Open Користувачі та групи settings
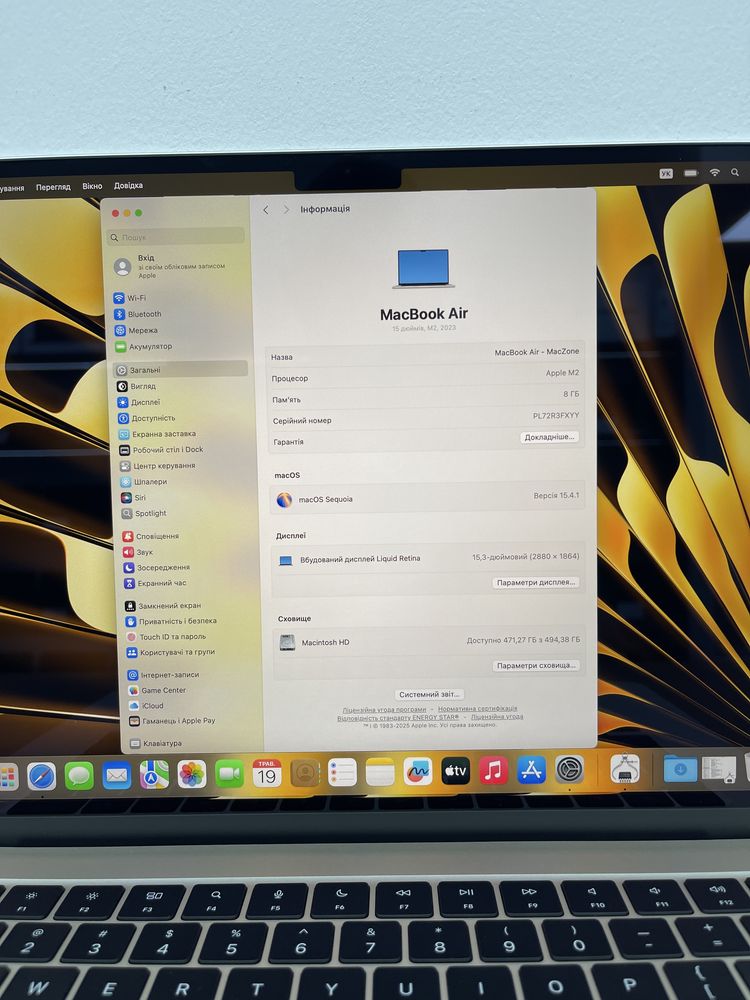Screen dimensions: 750x1000 click(171, 652)
